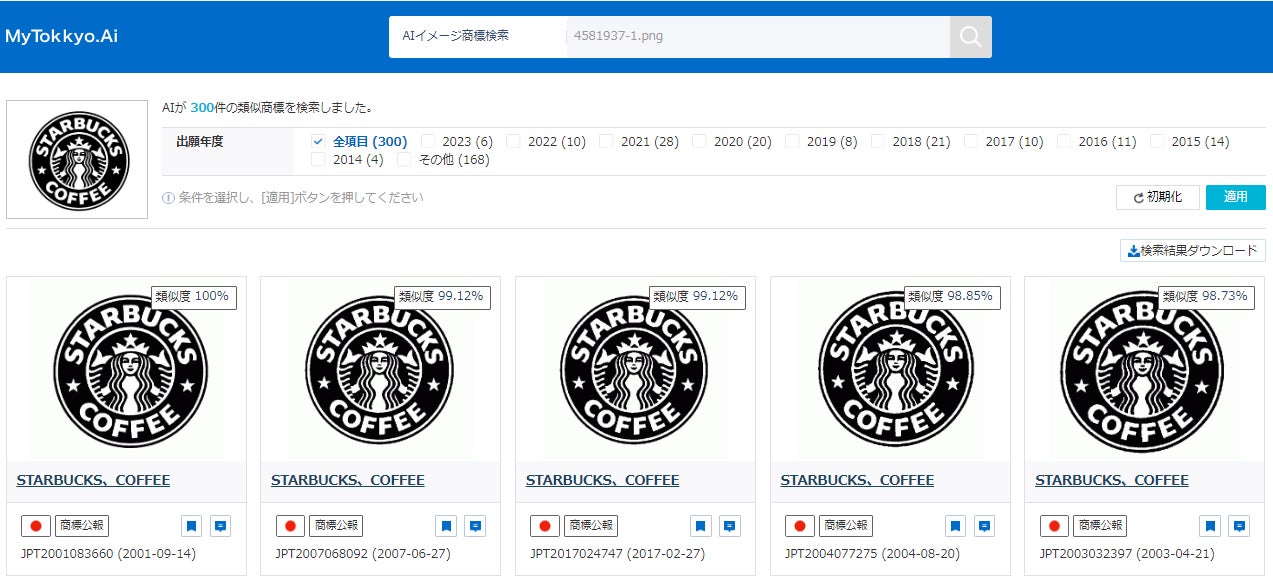Click Japan flag icon on JPT2017024747 card
This screenshot has height=584, width=1273.
(545, 525)
